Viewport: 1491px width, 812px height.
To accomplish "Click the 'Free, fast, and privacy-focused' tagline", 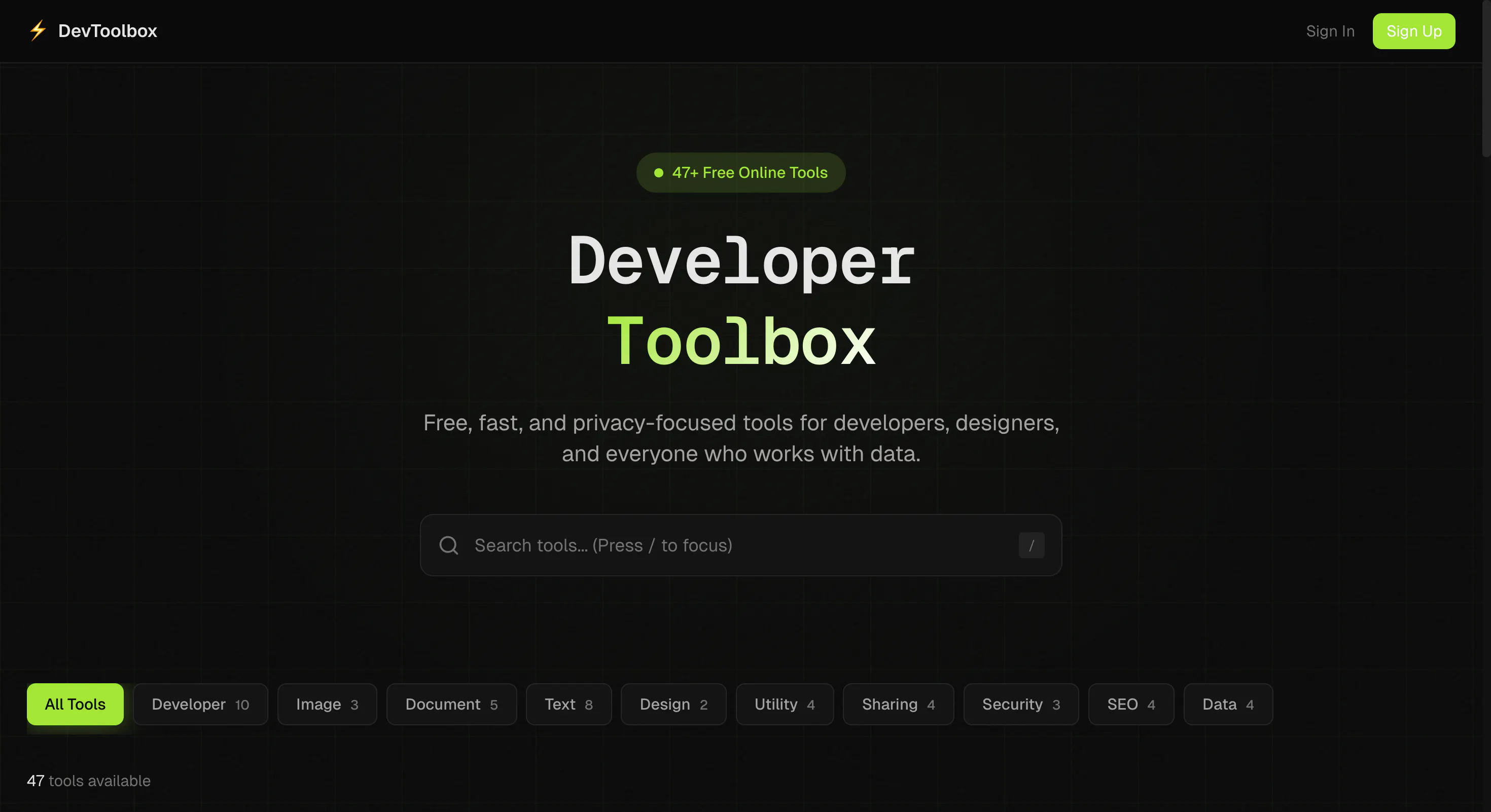I will [741, 438].
